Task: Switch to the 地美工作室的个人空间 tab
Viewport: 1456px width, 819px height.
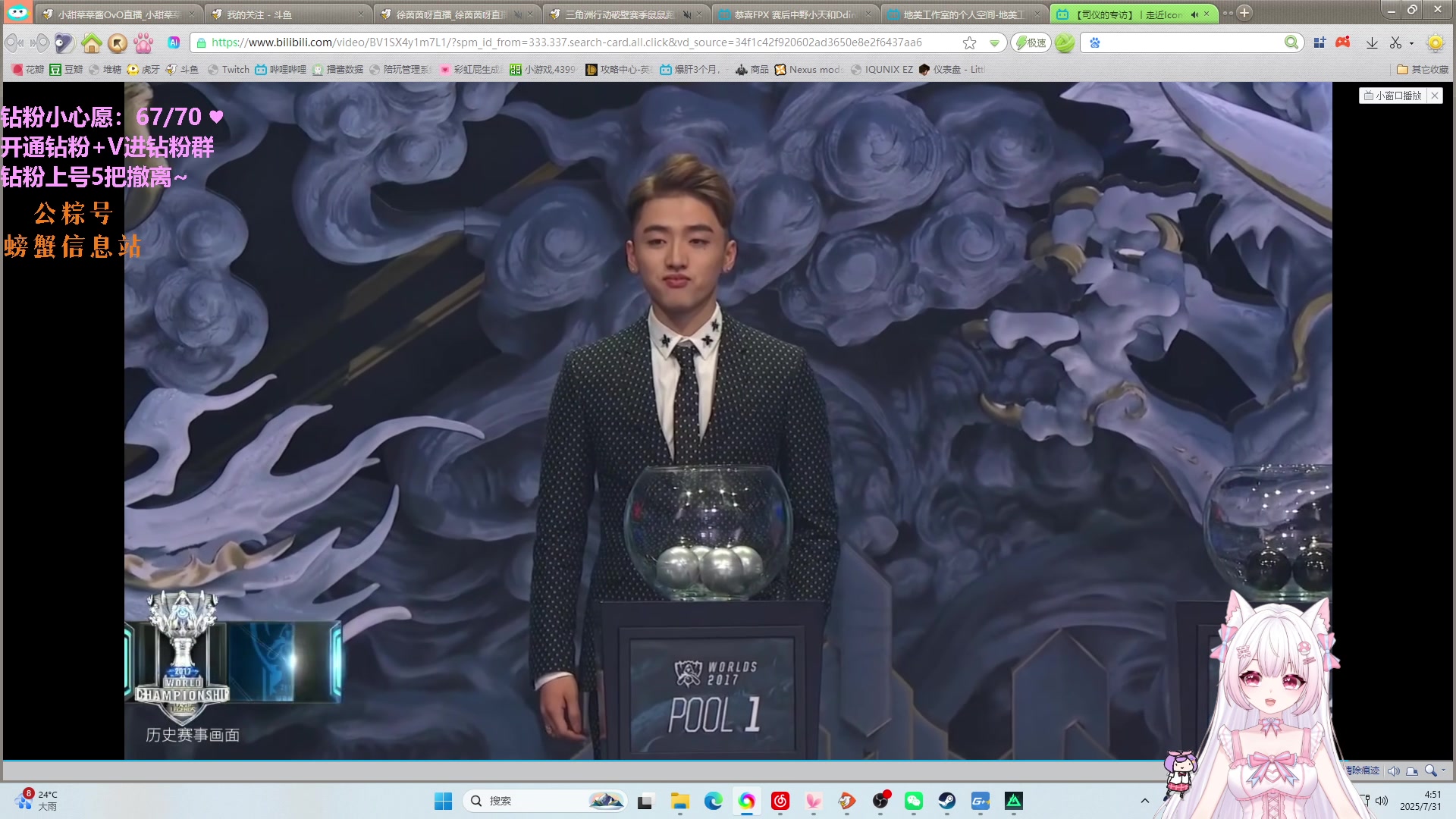Action: (x=963, y=14)
